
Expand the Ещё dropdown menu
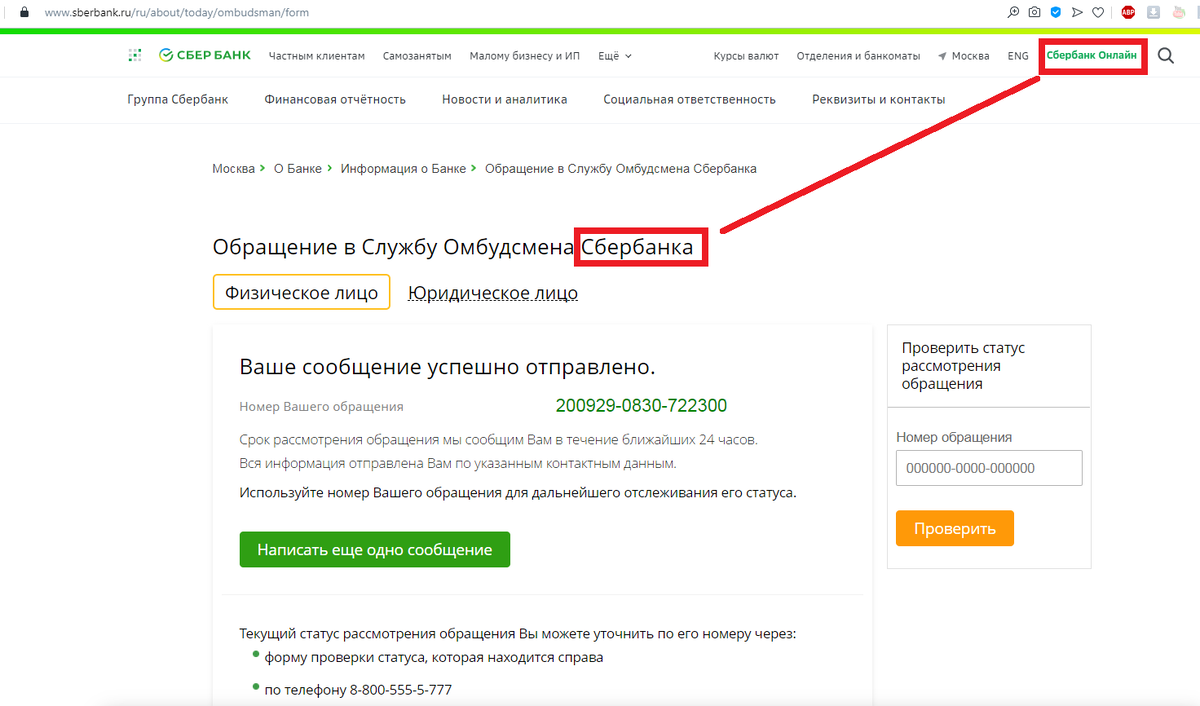[x=619, y=56]
